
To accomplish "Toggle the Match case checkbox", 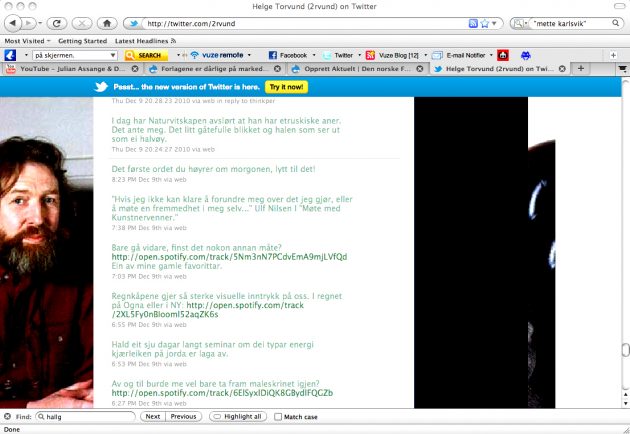I will coord(278,417).
